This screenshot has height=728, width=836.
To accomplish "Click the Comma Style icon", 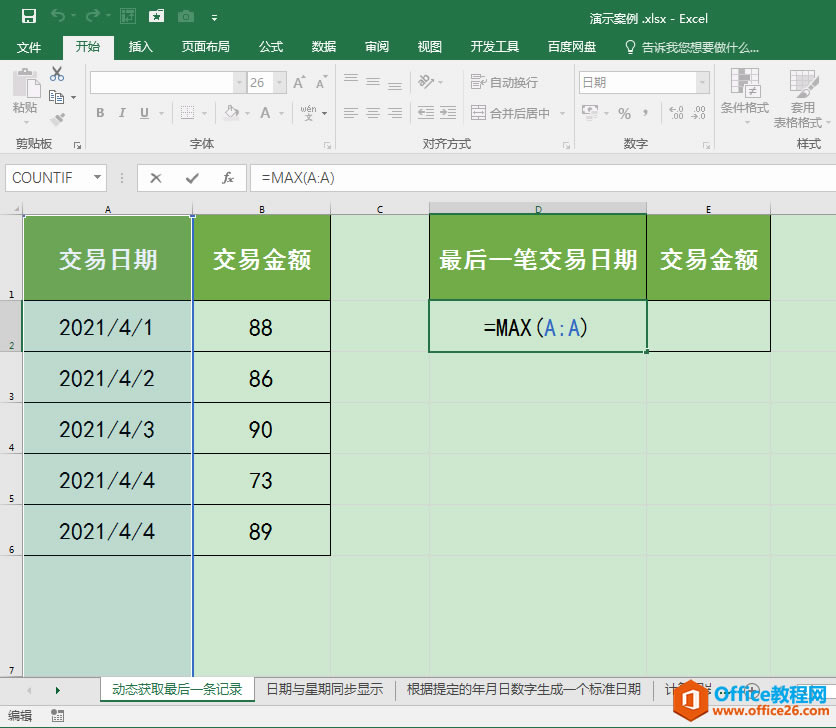I will [646, 113].
